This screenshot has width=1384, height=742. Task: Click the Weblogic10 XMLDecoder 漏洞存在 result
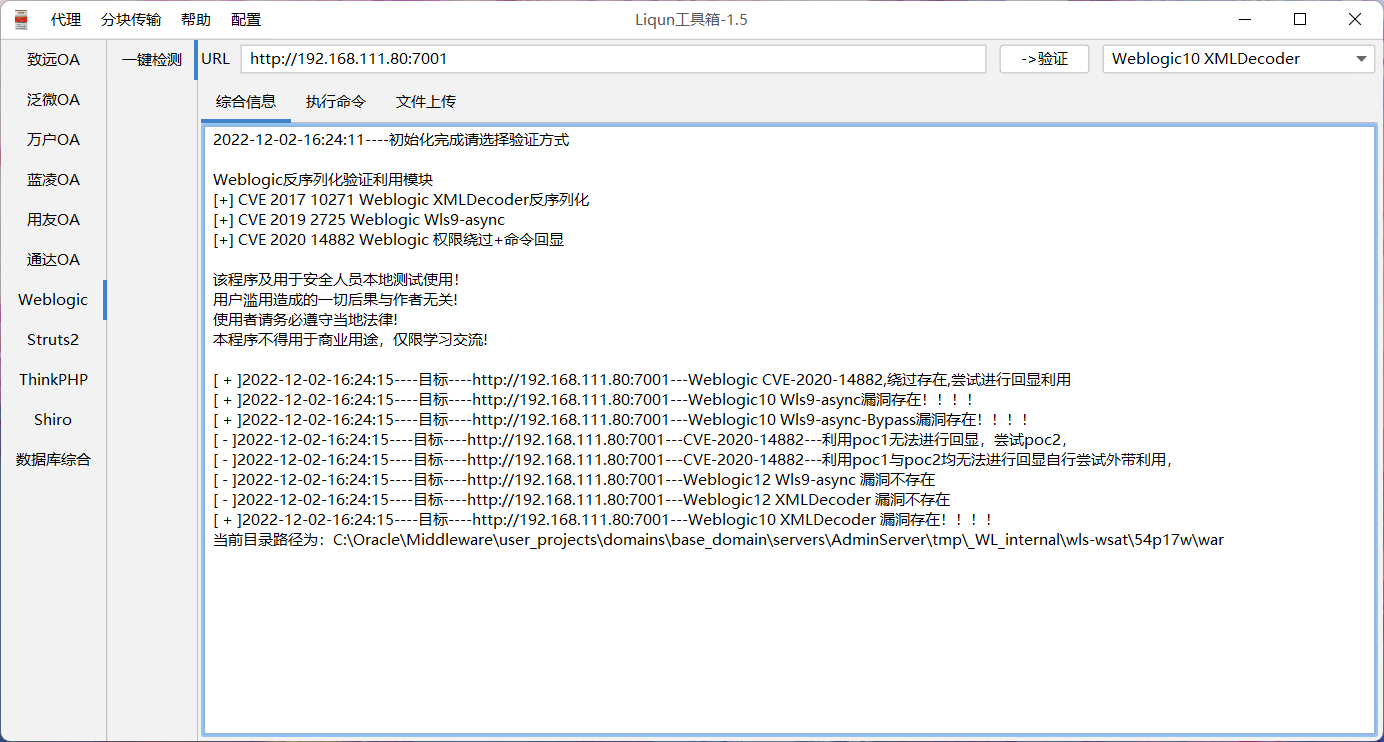coord(603,520)
